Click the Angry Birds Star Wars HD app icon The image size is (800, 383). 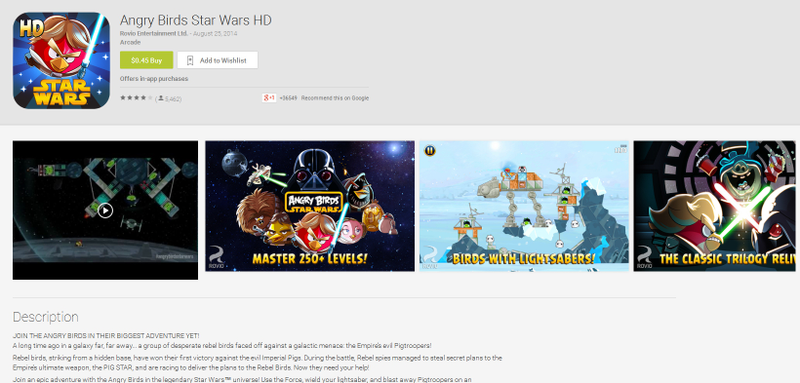61,60
